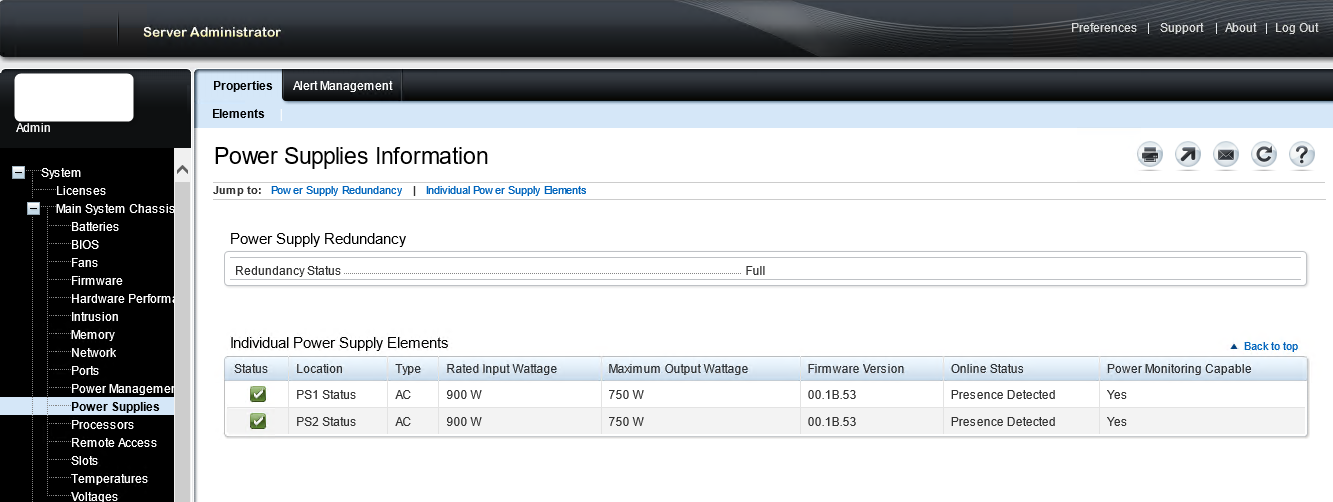Open Slots in the tree
Image resolution: width=1333 pixels, height=502 pixels.
85,461
